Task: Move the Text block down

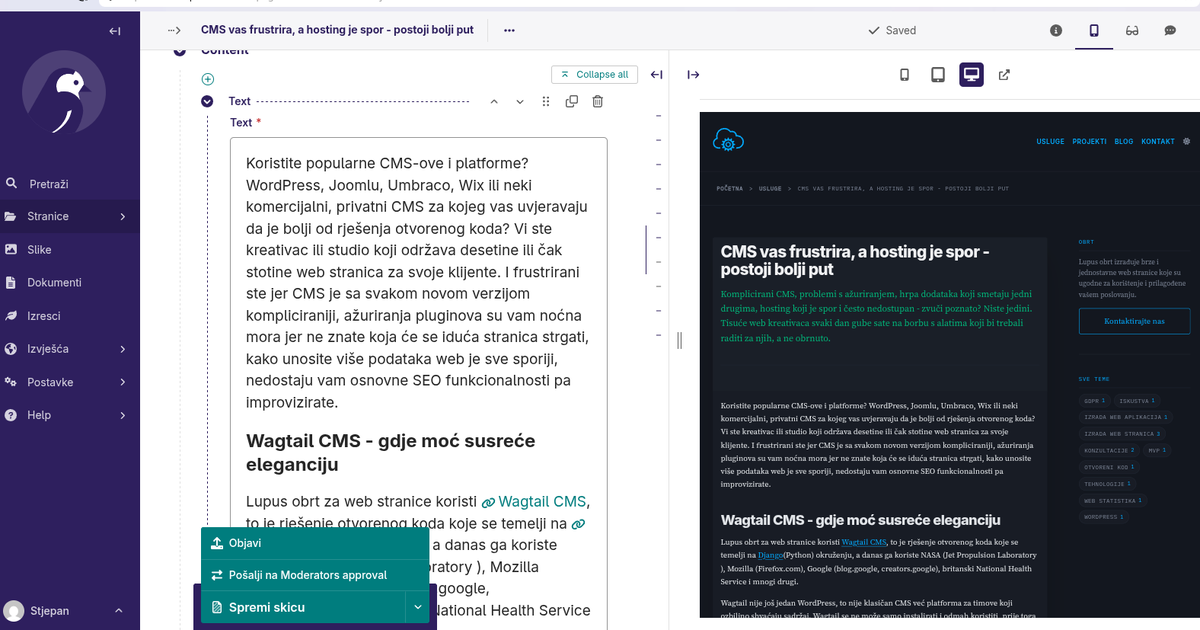Action: click(519, 101)
